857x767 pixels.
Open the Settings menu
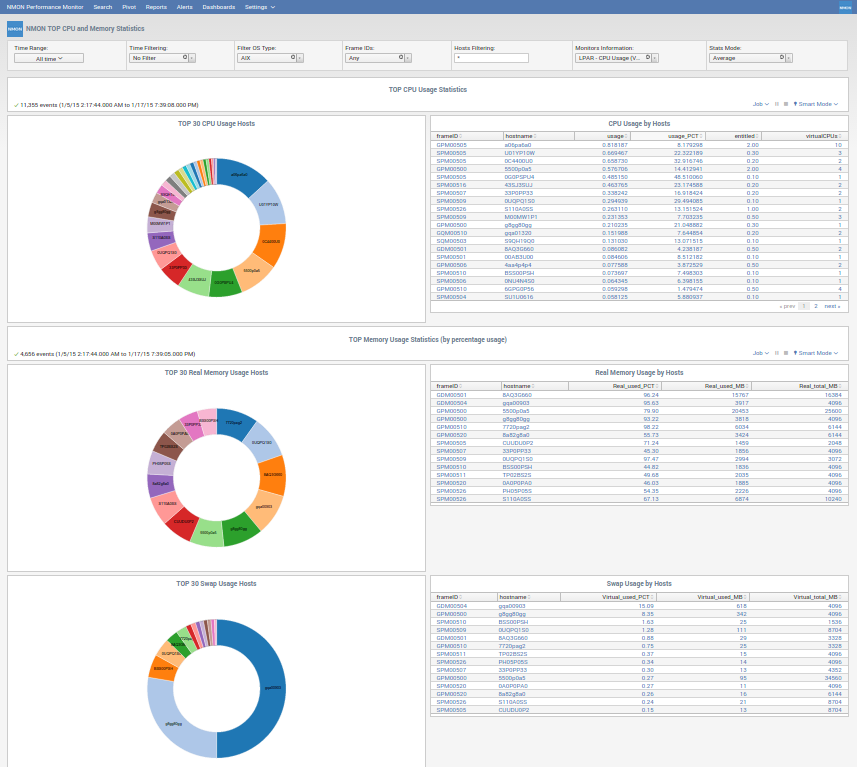tap(260, 7)
